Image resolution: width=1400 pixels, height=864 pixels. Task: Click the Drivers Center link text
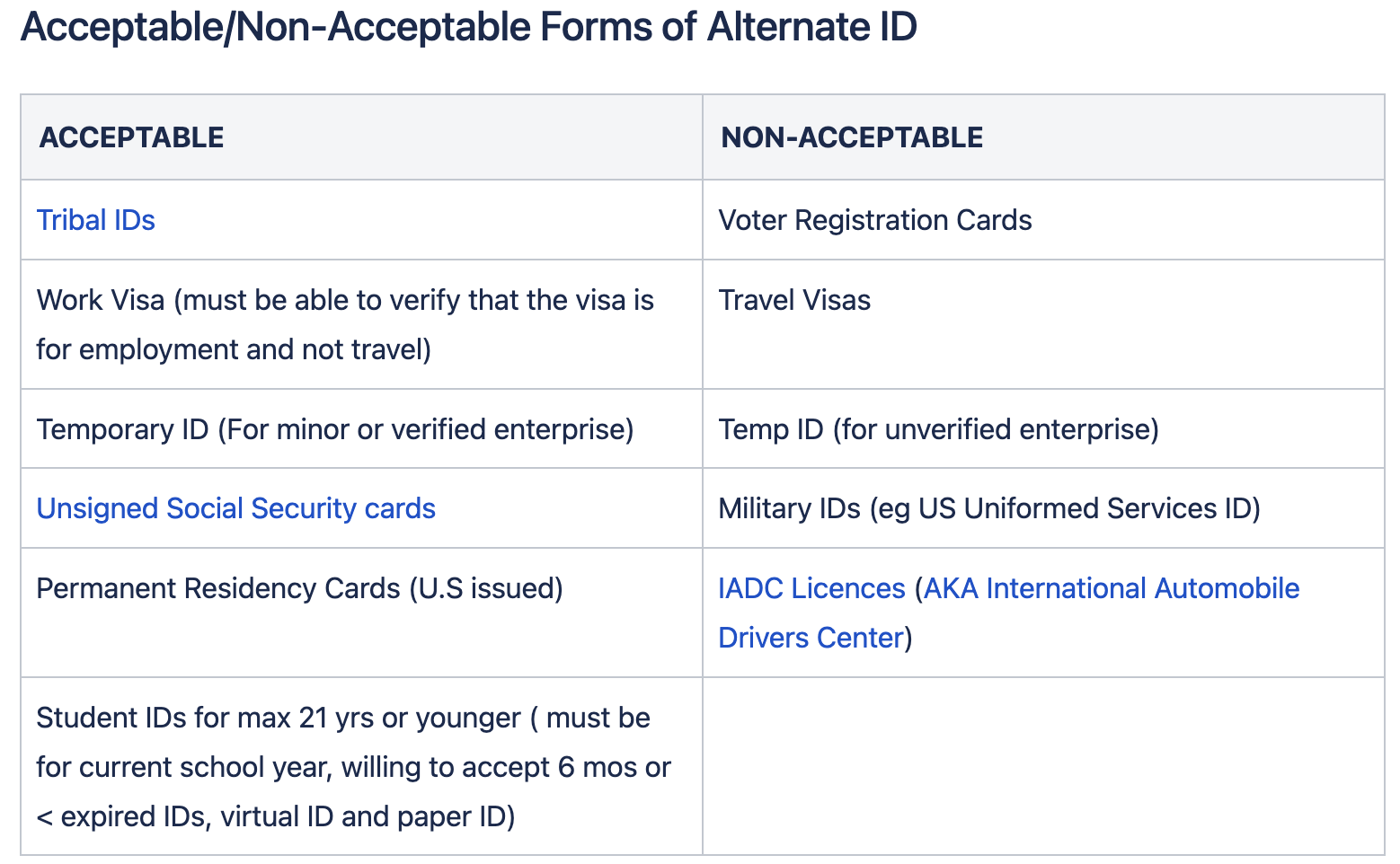click(811, 638)
